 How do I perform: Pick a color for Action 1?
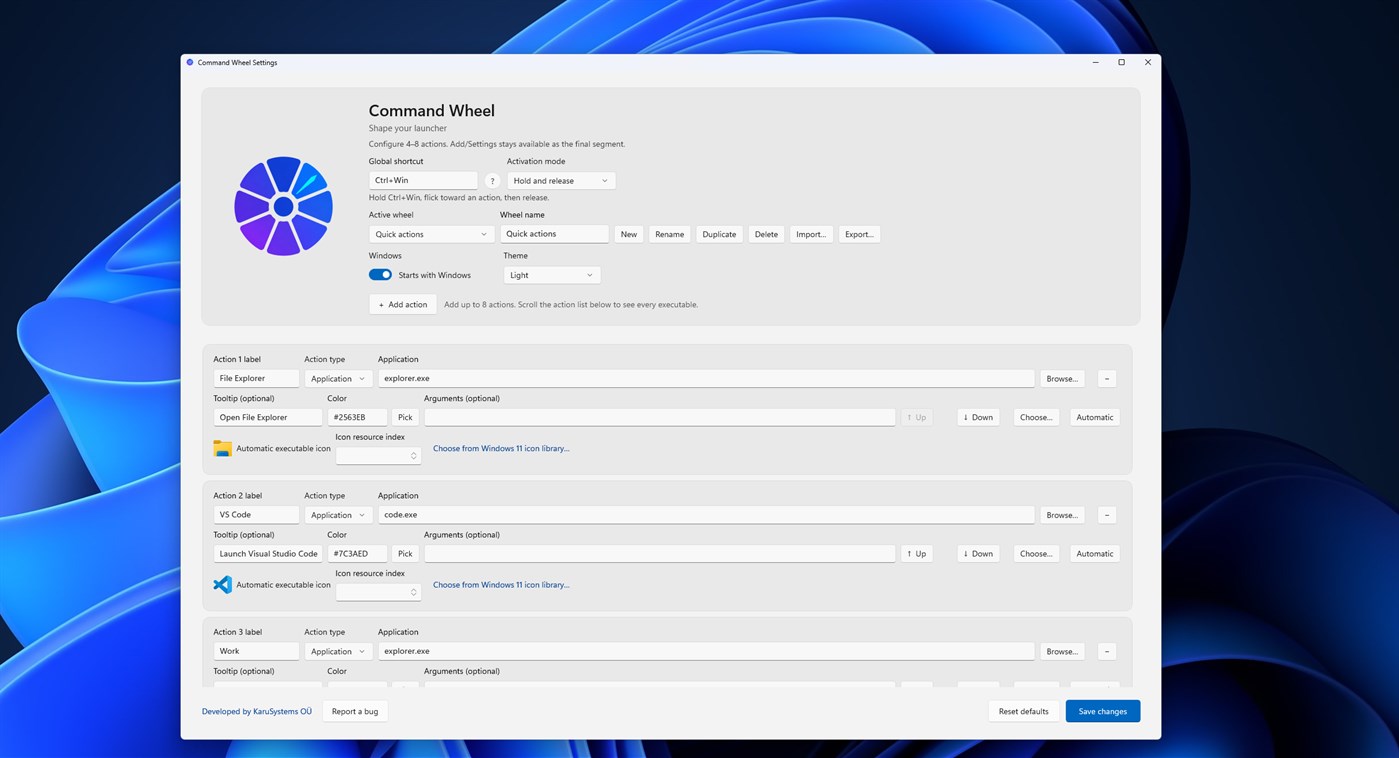point(405,417)
